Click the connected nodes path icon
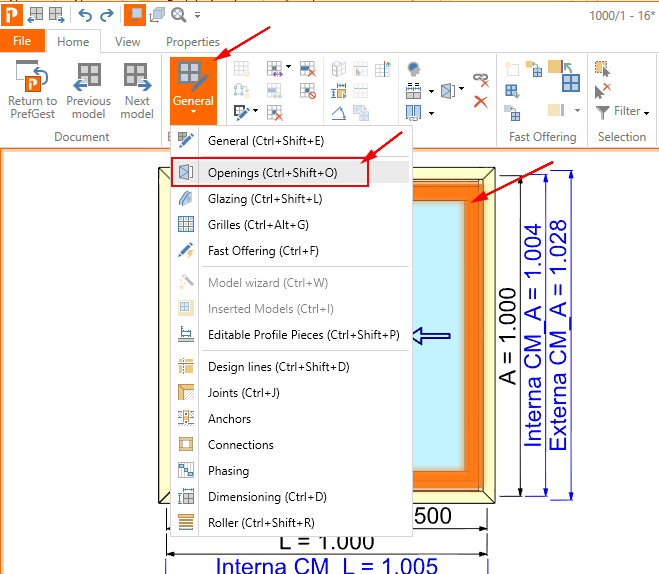 click(242, 90)
